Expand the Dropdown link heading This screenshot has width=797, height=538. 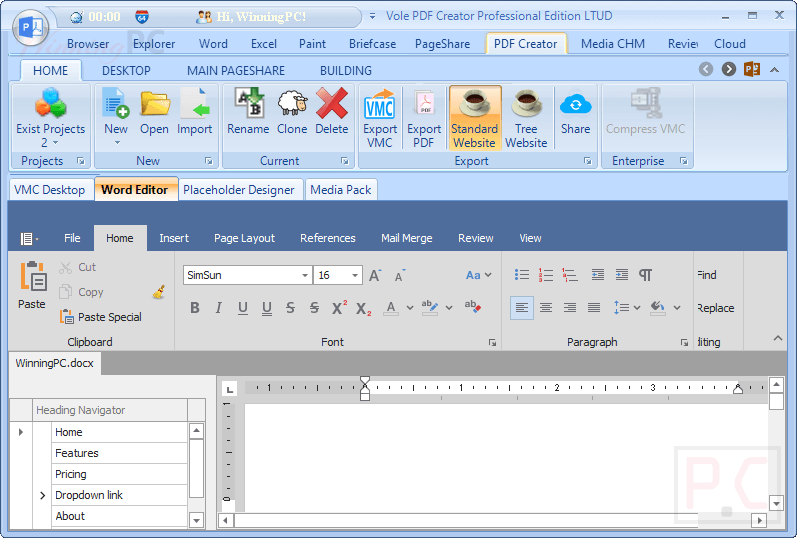[43, 495]
